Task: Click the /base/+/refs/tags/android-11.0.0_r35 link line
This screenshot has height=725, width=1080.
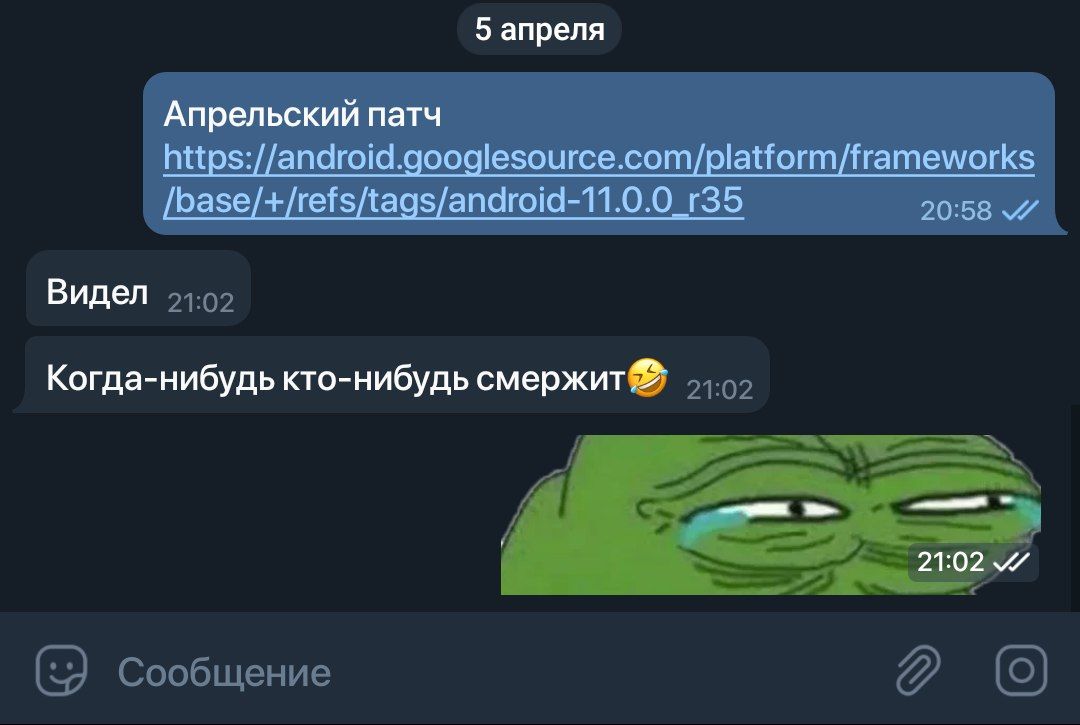Action: point(453,201)
